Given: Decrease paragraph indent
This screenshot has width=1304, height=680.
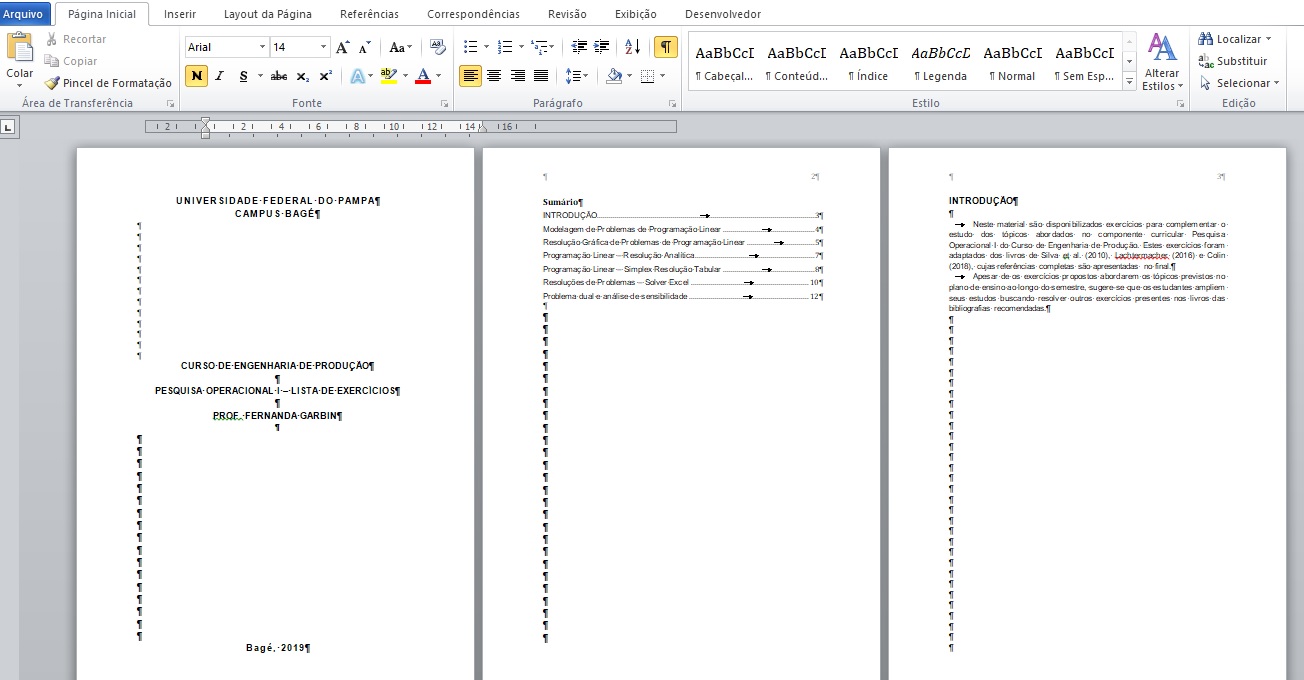Looking at the screenshot, I should point(579,47).
